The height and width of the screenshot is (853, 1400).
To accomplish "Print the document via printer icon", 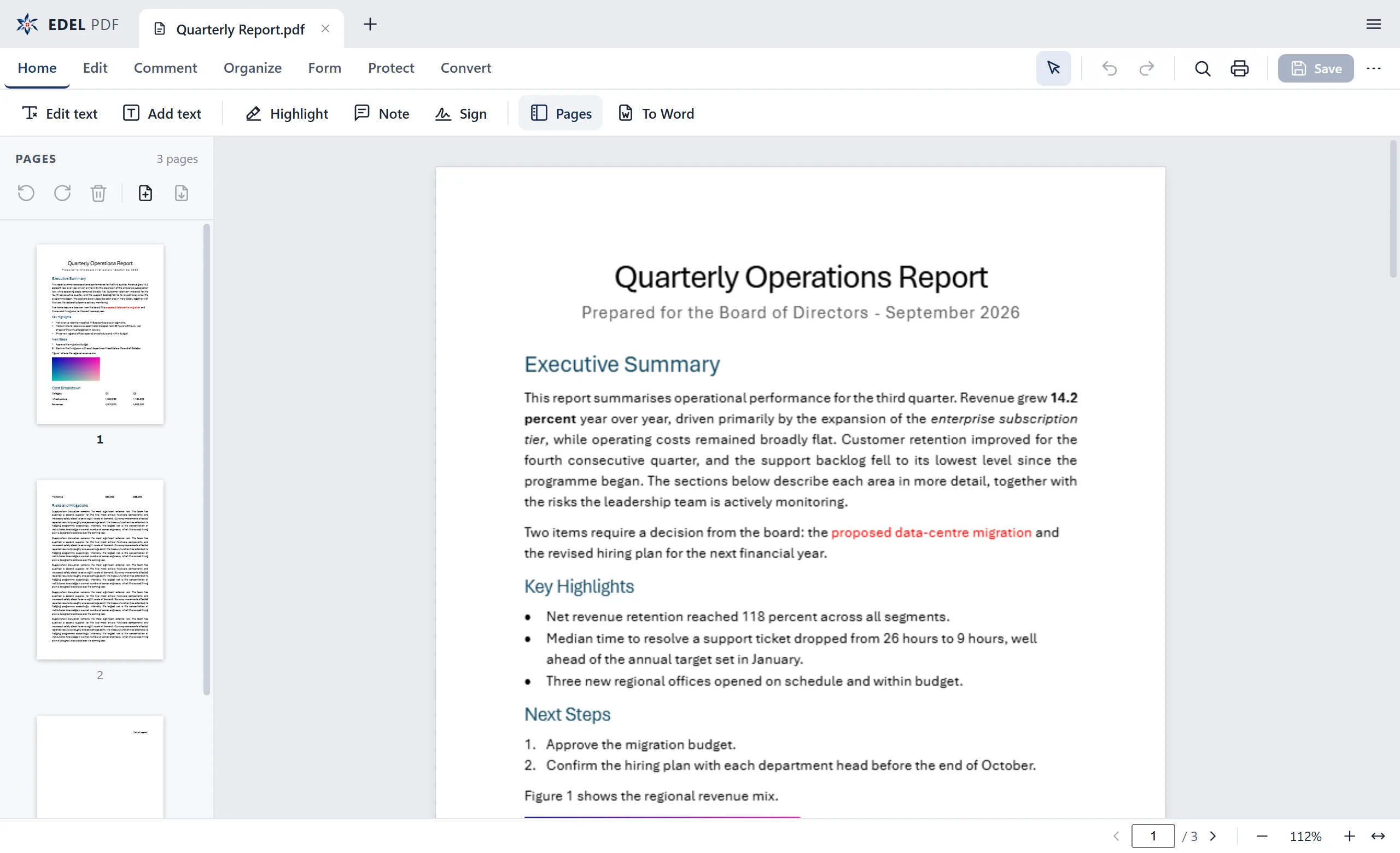I will pos(1239,68).
